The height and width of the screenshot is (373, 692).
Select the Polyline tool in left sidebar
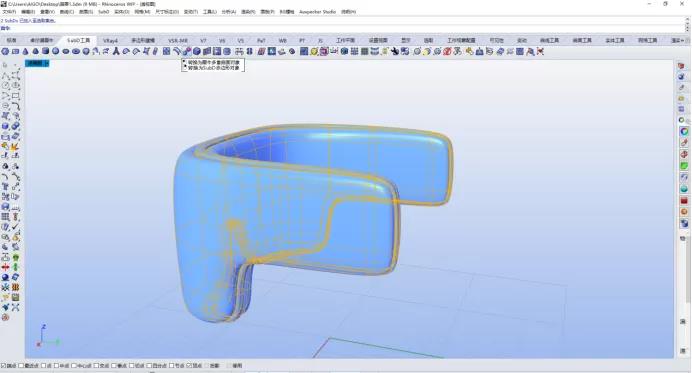click(6, 75)
